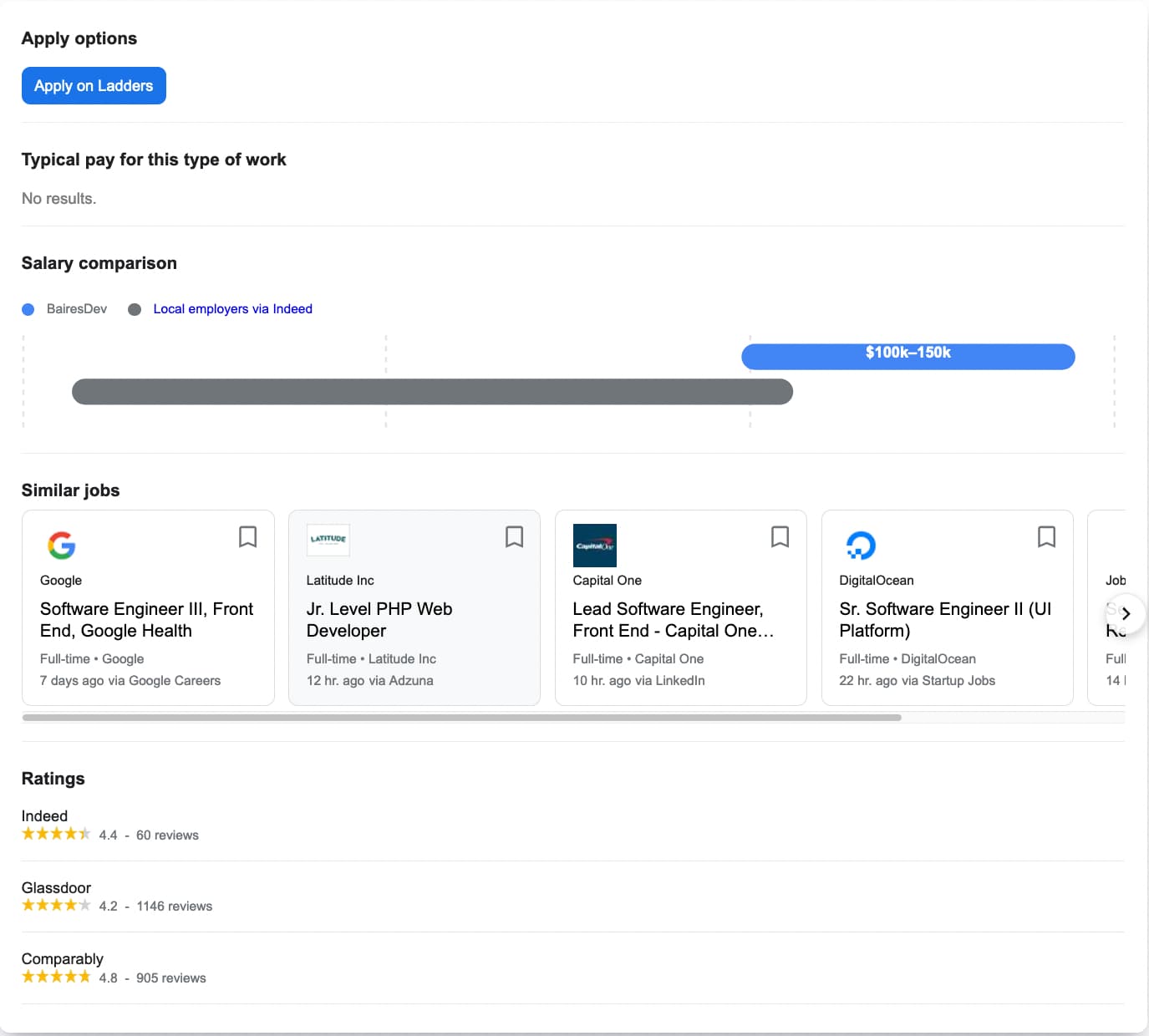
Task: Click the BairesDev legend label
Action: 77,309
